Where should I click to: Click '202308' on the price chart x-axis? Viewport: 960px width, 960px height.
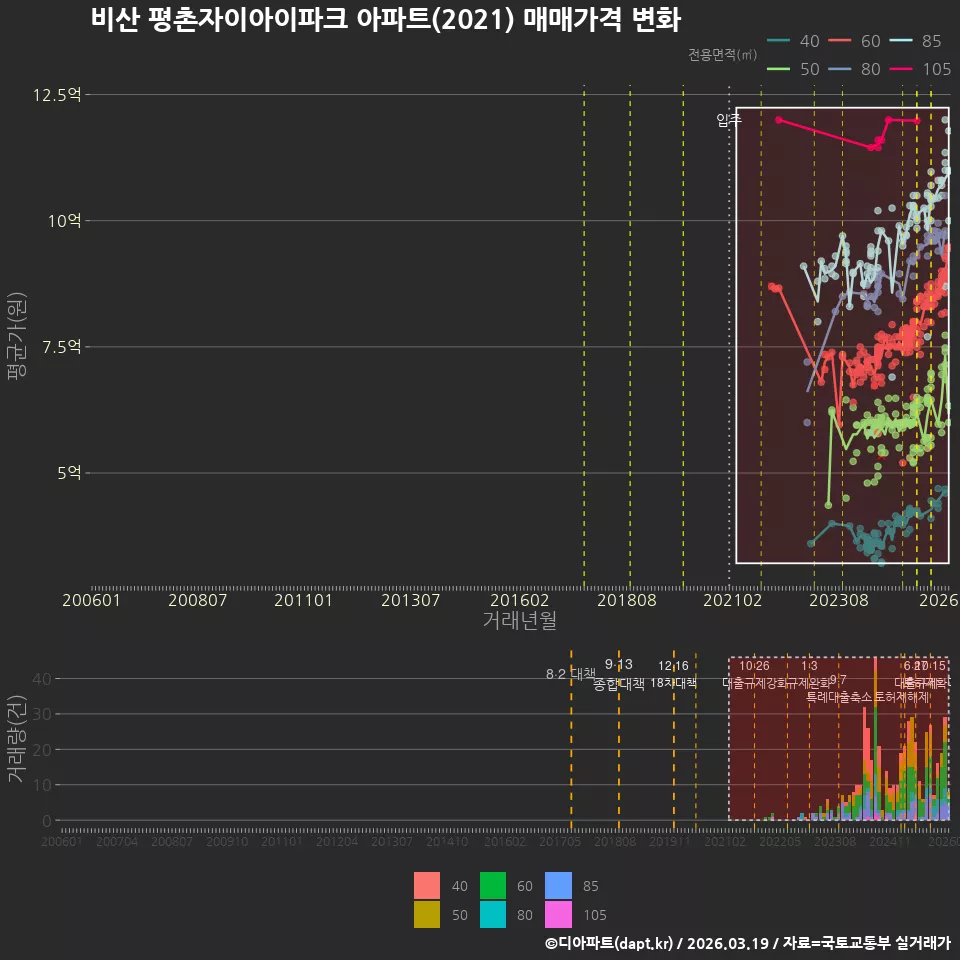839,600
